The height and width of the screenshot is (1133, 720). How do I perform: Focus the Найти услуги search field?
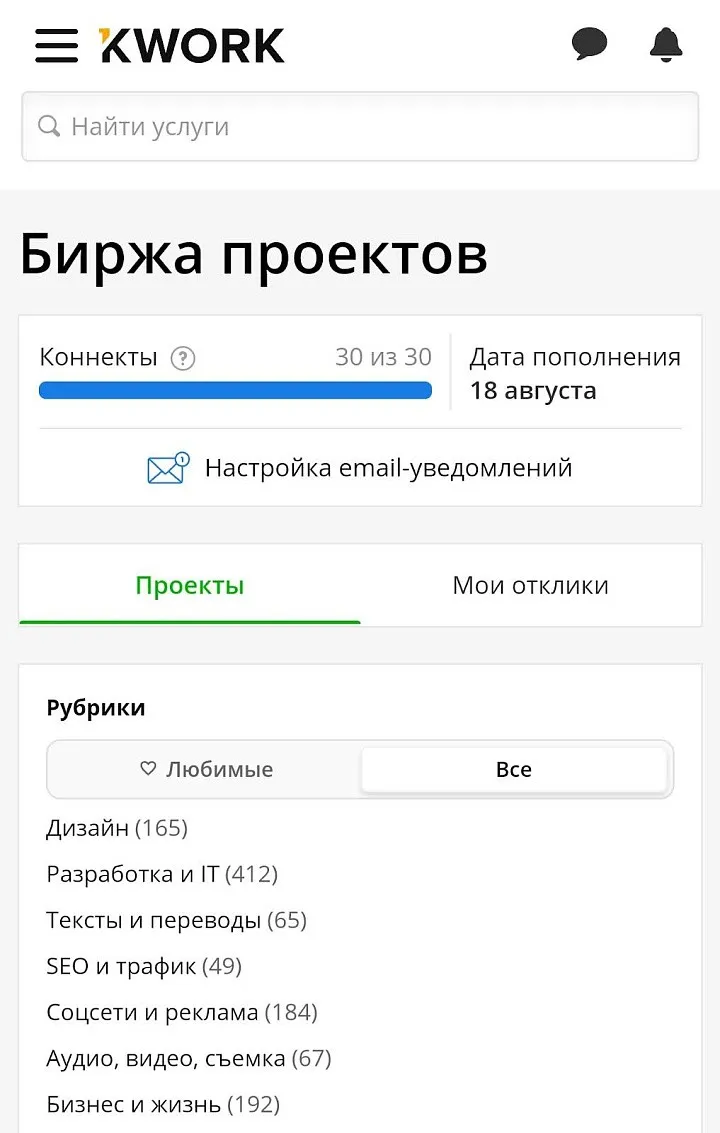pyautogui.click(x=360, y=126)
